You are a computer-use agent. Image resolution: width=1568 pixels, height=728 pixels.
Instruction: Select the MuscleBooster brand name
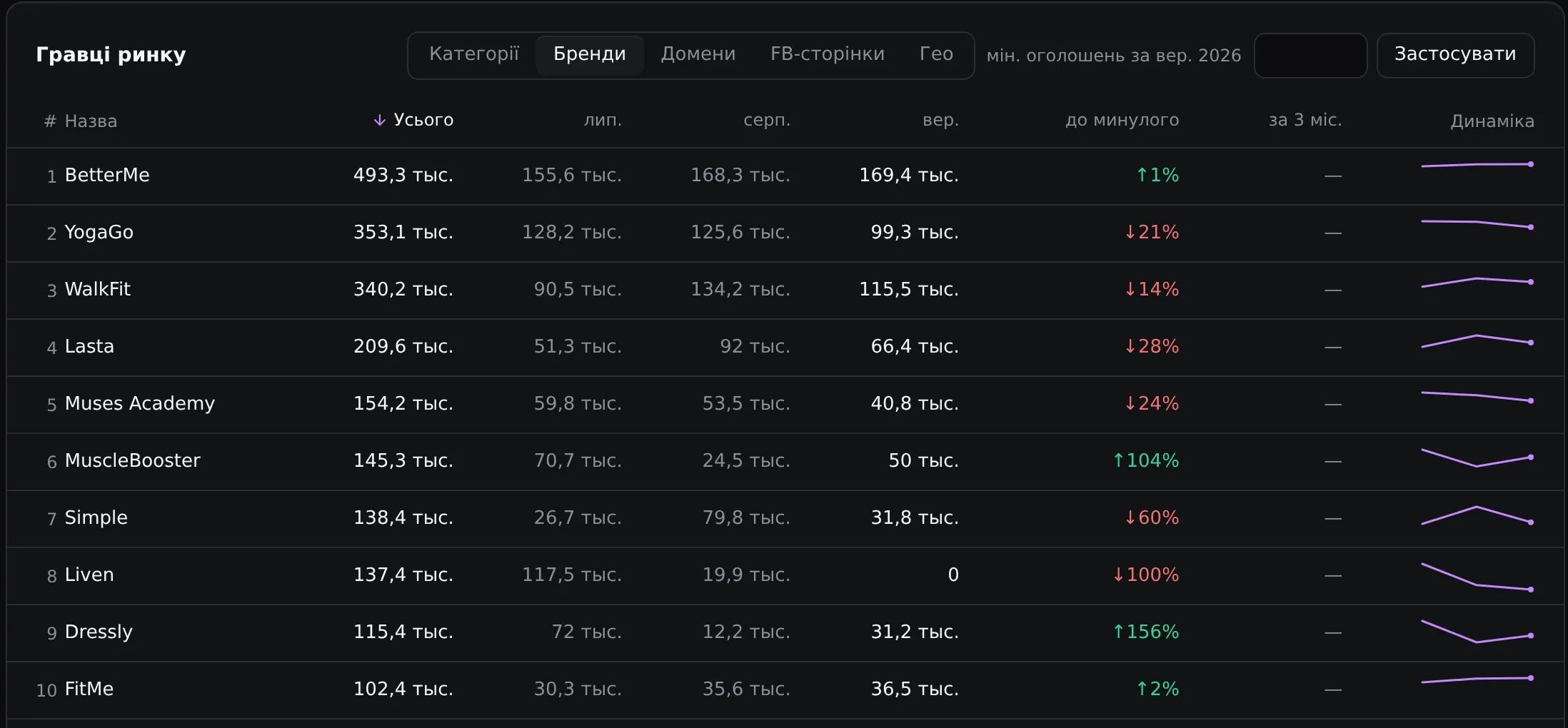tap(133, 460)
